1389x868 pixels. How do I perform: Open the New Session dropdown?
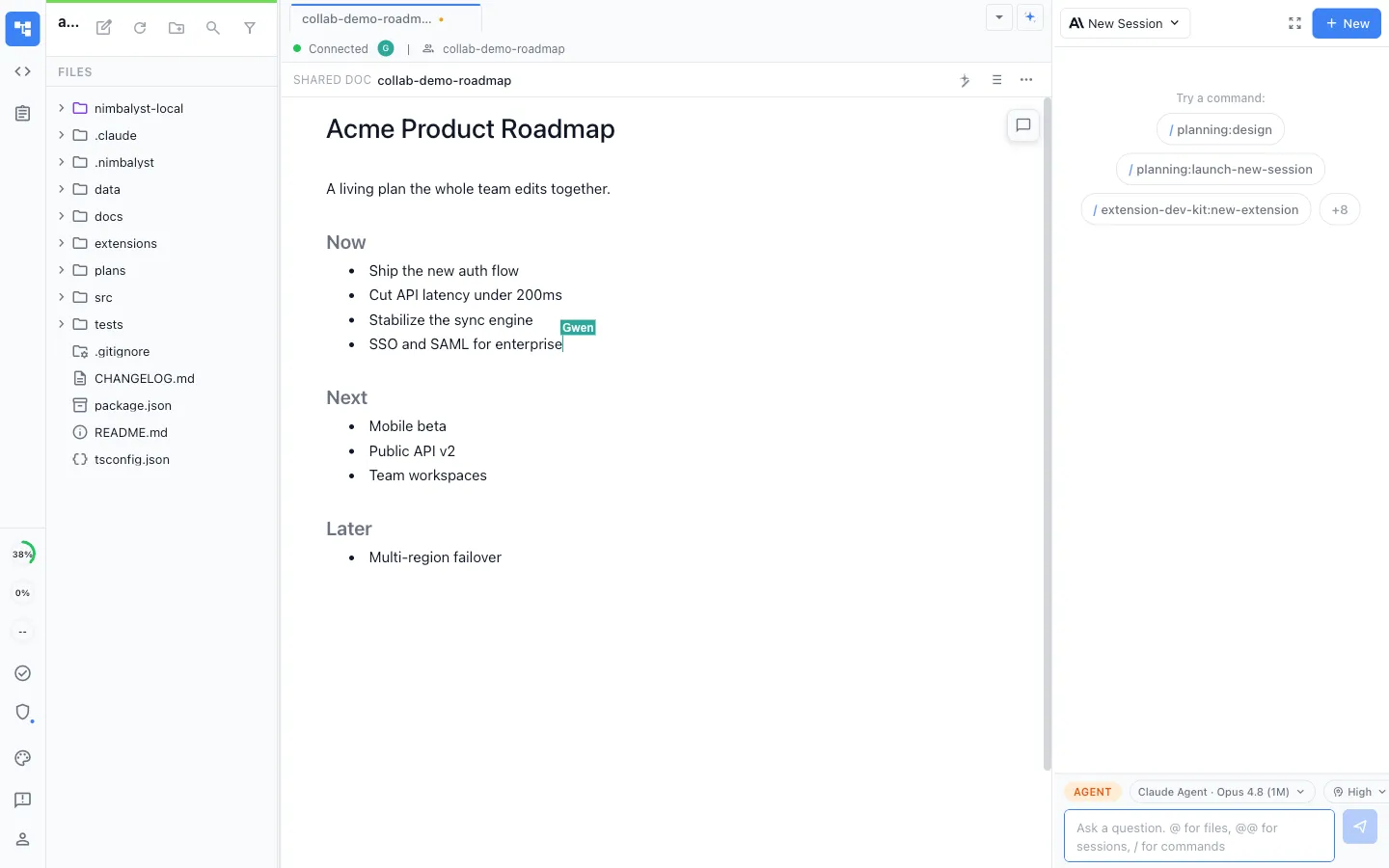(1125, 23)
